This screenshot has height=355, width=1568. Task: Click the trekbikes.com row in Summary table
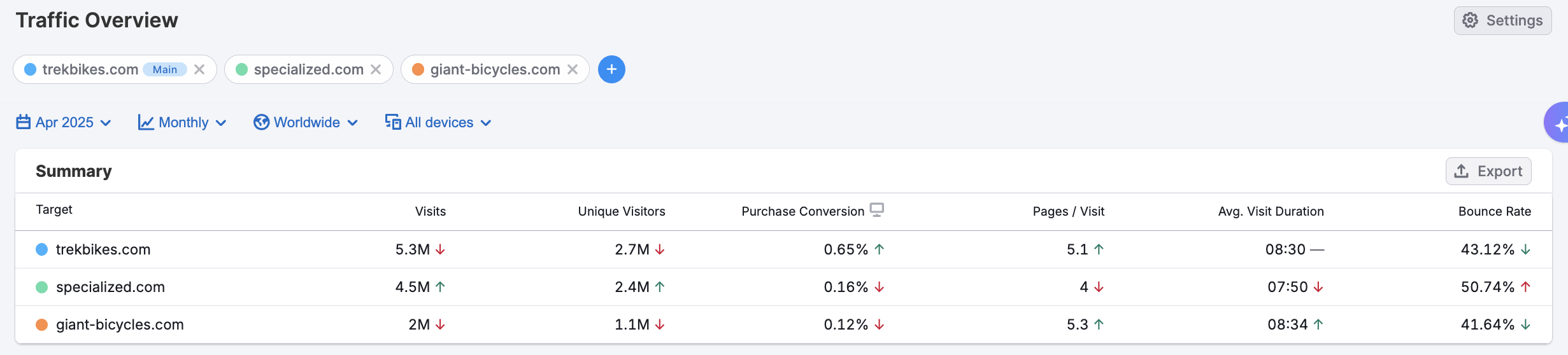(x=103, y=249)
